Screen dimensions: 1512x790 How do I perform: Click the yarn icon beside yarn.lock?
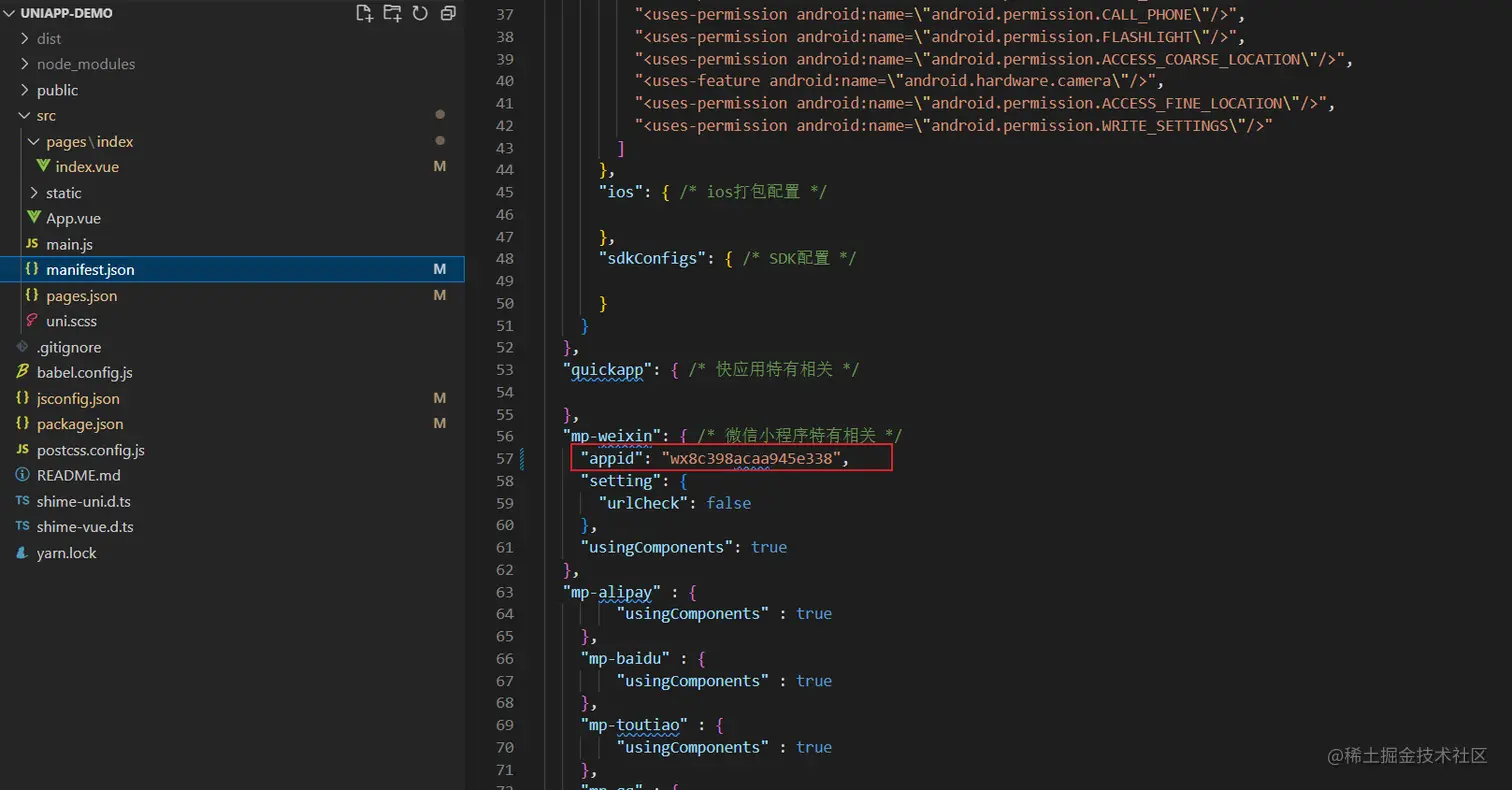point(22,553)
